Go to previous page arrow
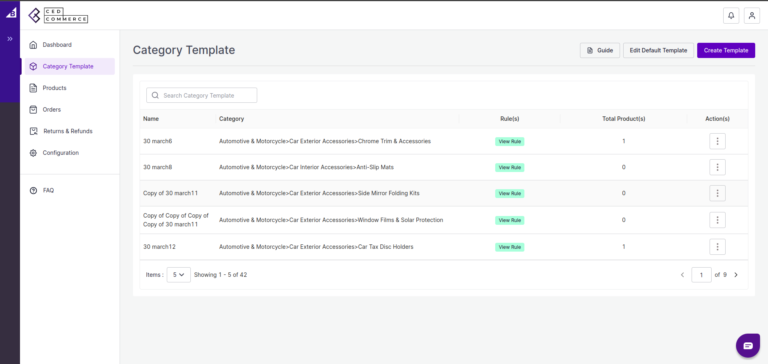Viewport: 768px width, 364px height. pyautogui.click(x=682, y=275)
